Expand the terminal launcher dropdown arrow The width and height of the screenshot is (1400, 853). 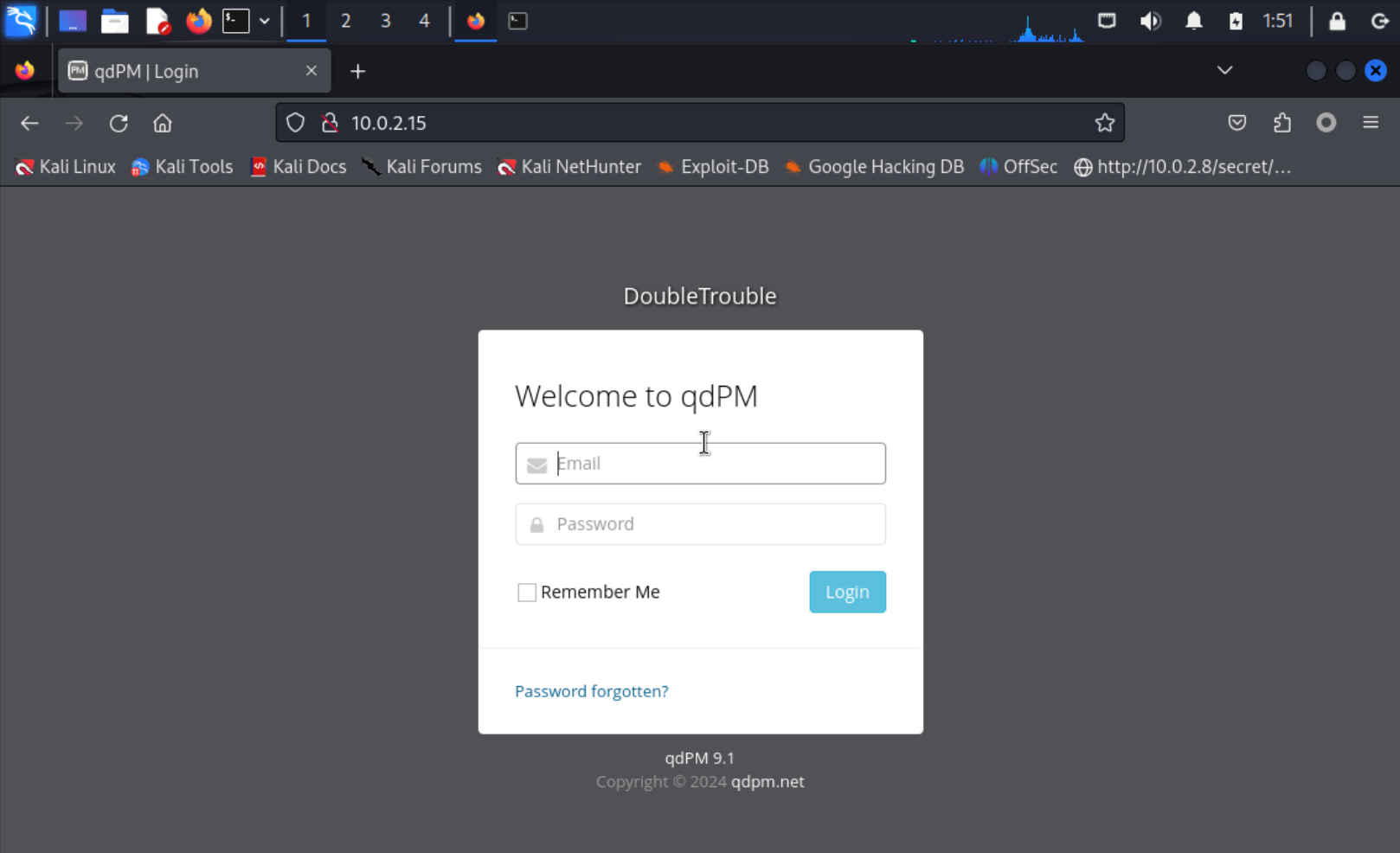pyautogui.click(x=264, y=21)
